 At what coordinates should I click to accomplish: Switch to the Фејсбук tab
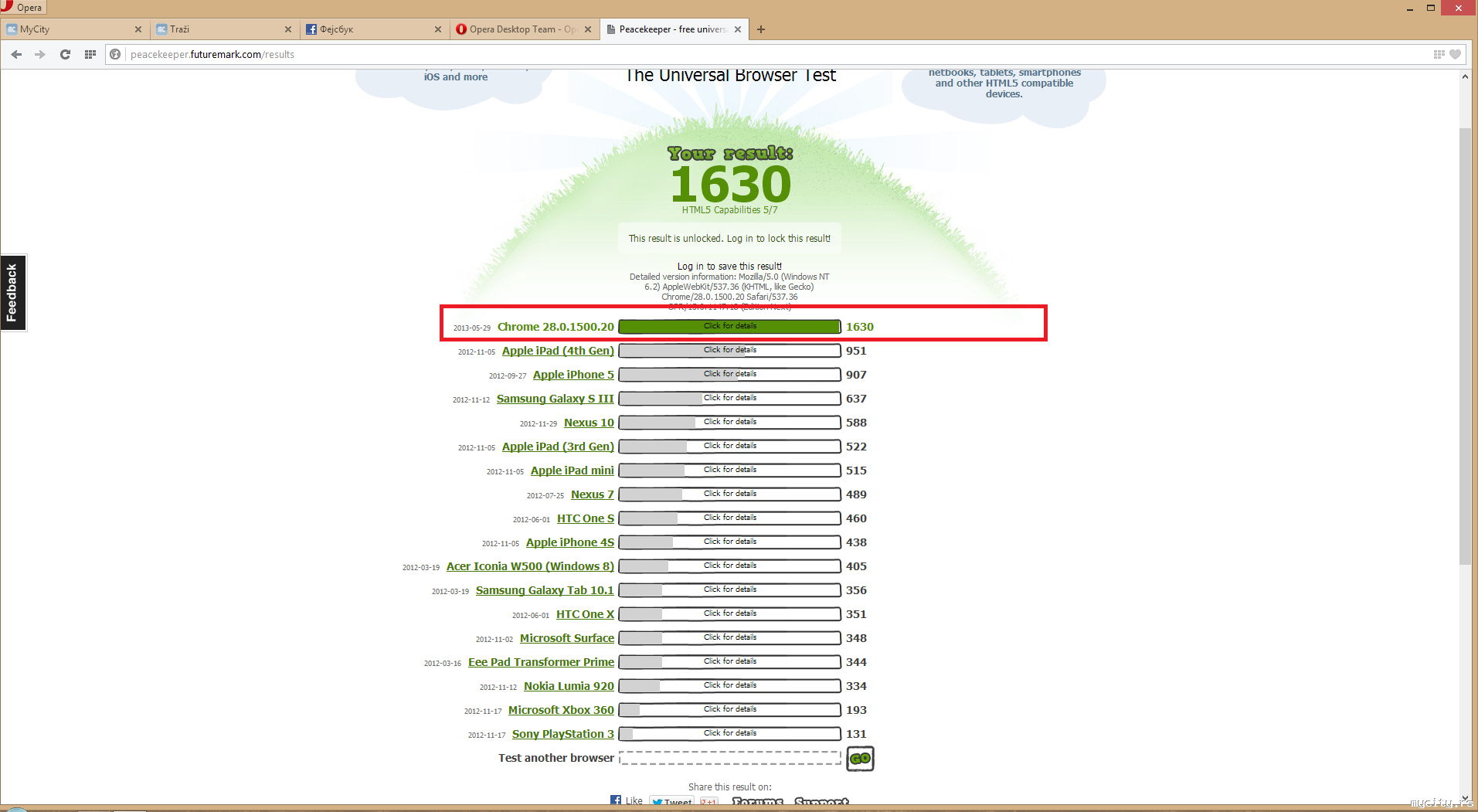coord(375,29)
